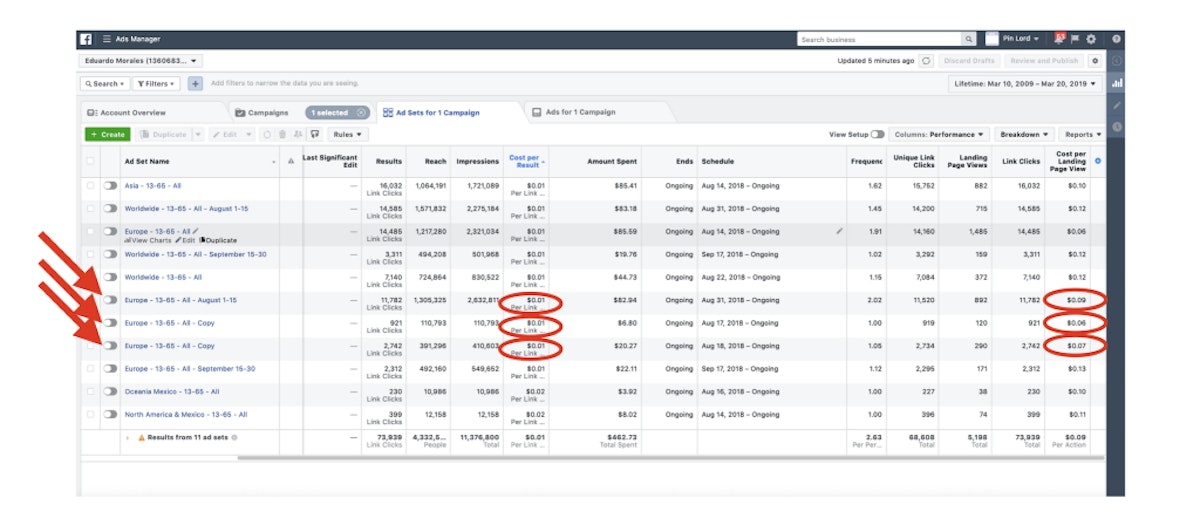Click the Facebook logo icon

point(86,39)
